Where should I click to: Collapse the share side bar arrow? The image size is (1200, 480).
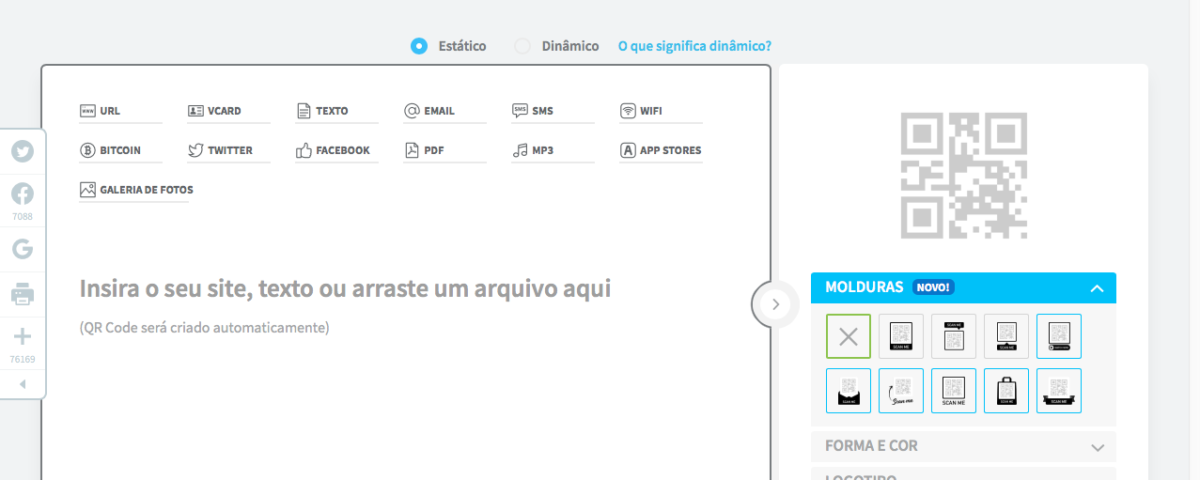22,384
